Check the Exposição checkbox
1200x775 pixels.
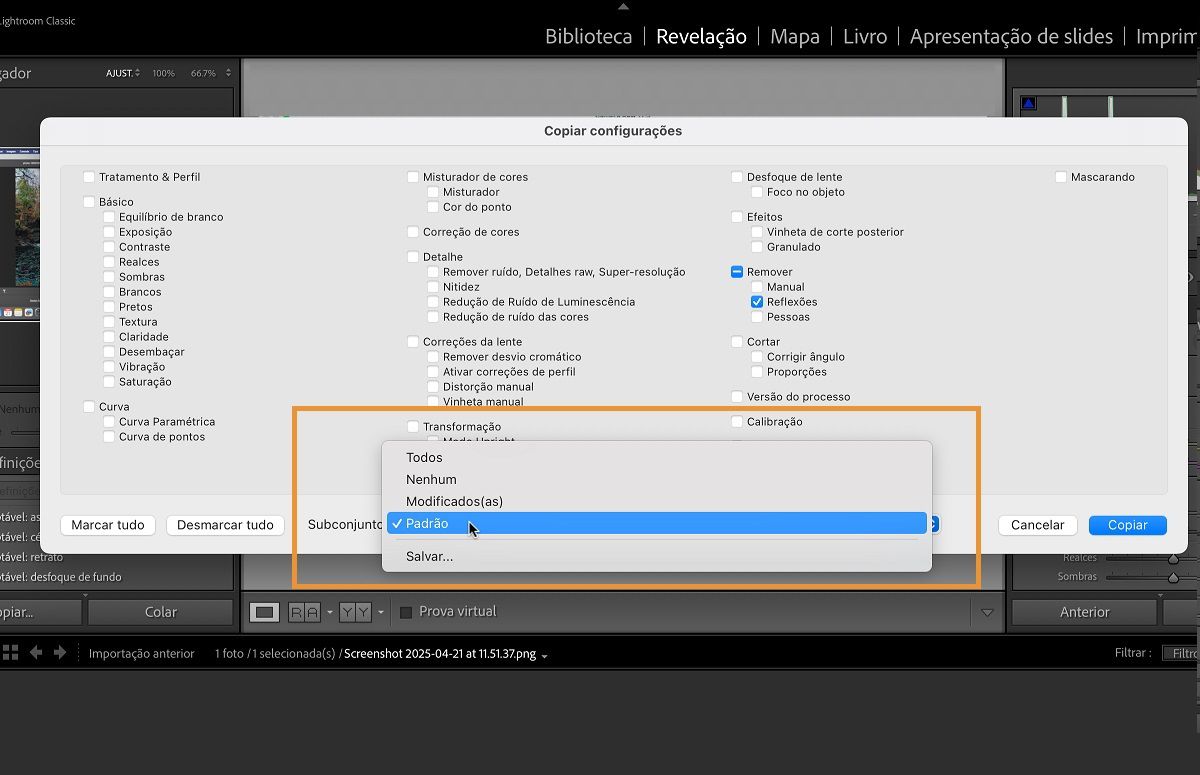(x=107, y=232)
